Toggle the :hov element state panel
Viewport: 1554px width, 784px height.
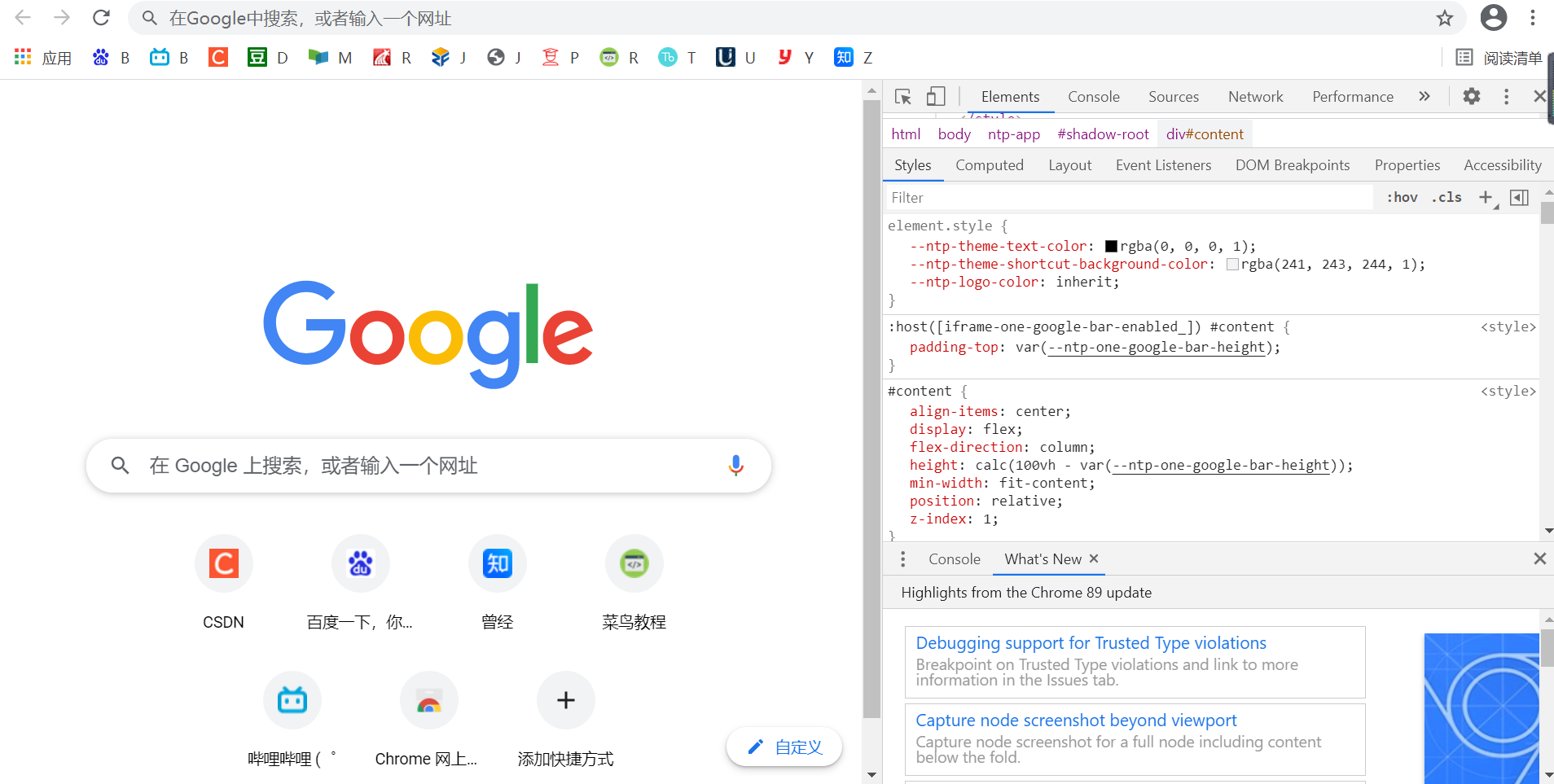[x=1403, y=197]
